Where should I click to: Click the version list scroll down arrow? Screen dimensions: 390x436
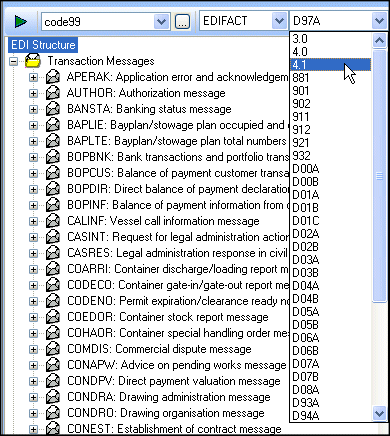coord(379,413)
